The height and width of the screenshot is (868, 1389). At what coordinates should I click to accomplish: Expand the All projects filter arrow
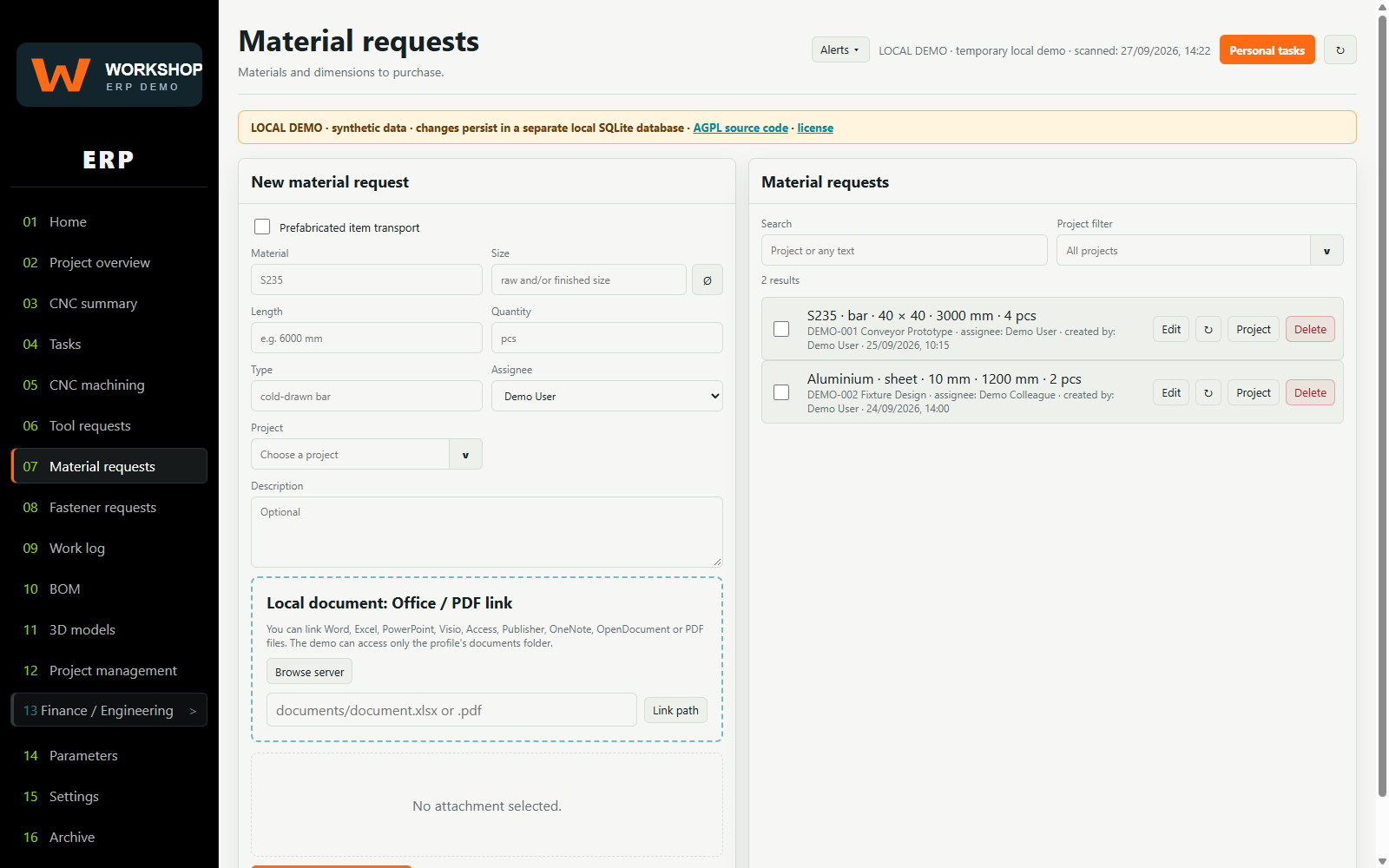click(x=1326, y=251)
